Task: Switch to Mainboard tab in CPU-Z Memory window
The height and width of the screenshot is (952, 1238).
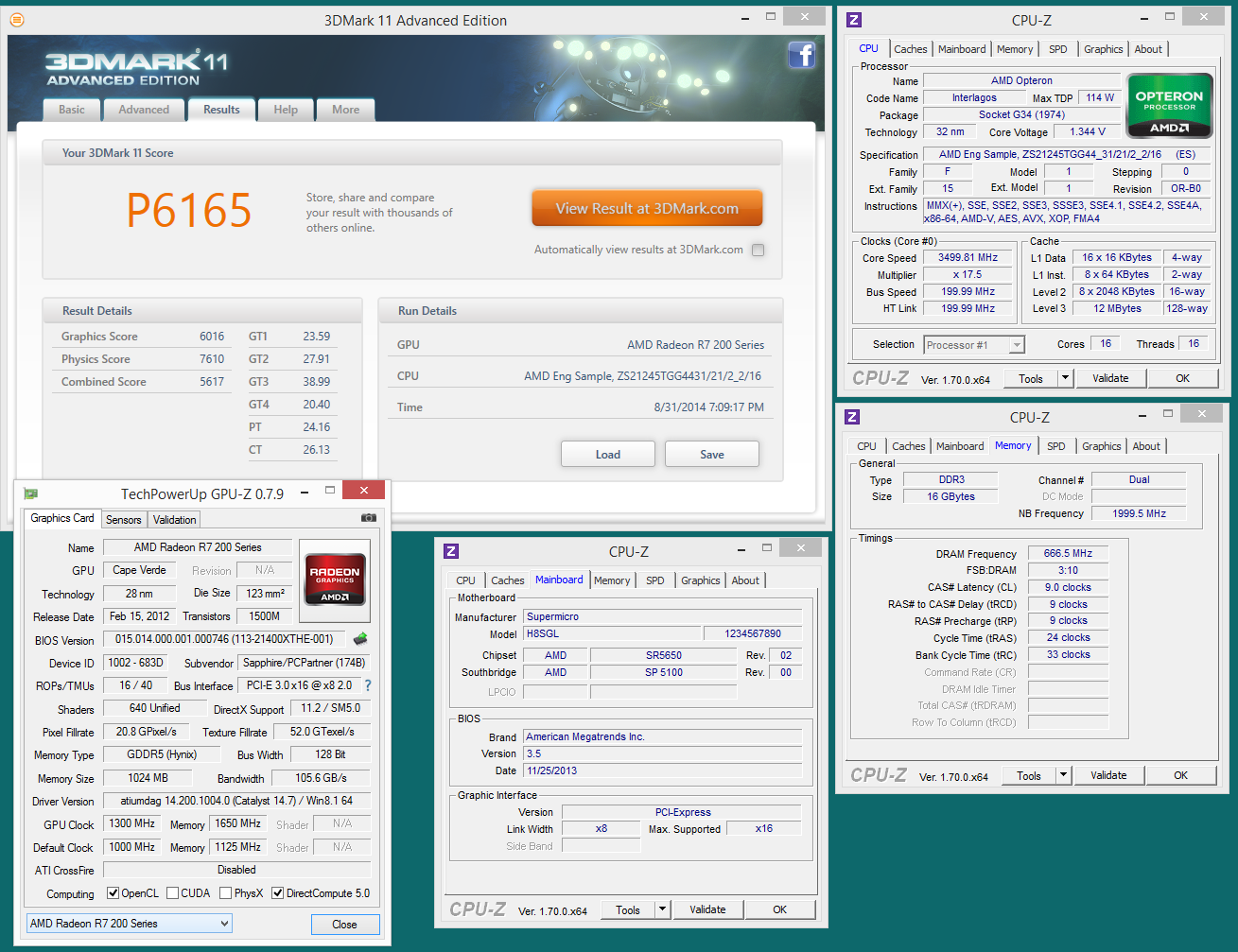Action: coord(960,446)
